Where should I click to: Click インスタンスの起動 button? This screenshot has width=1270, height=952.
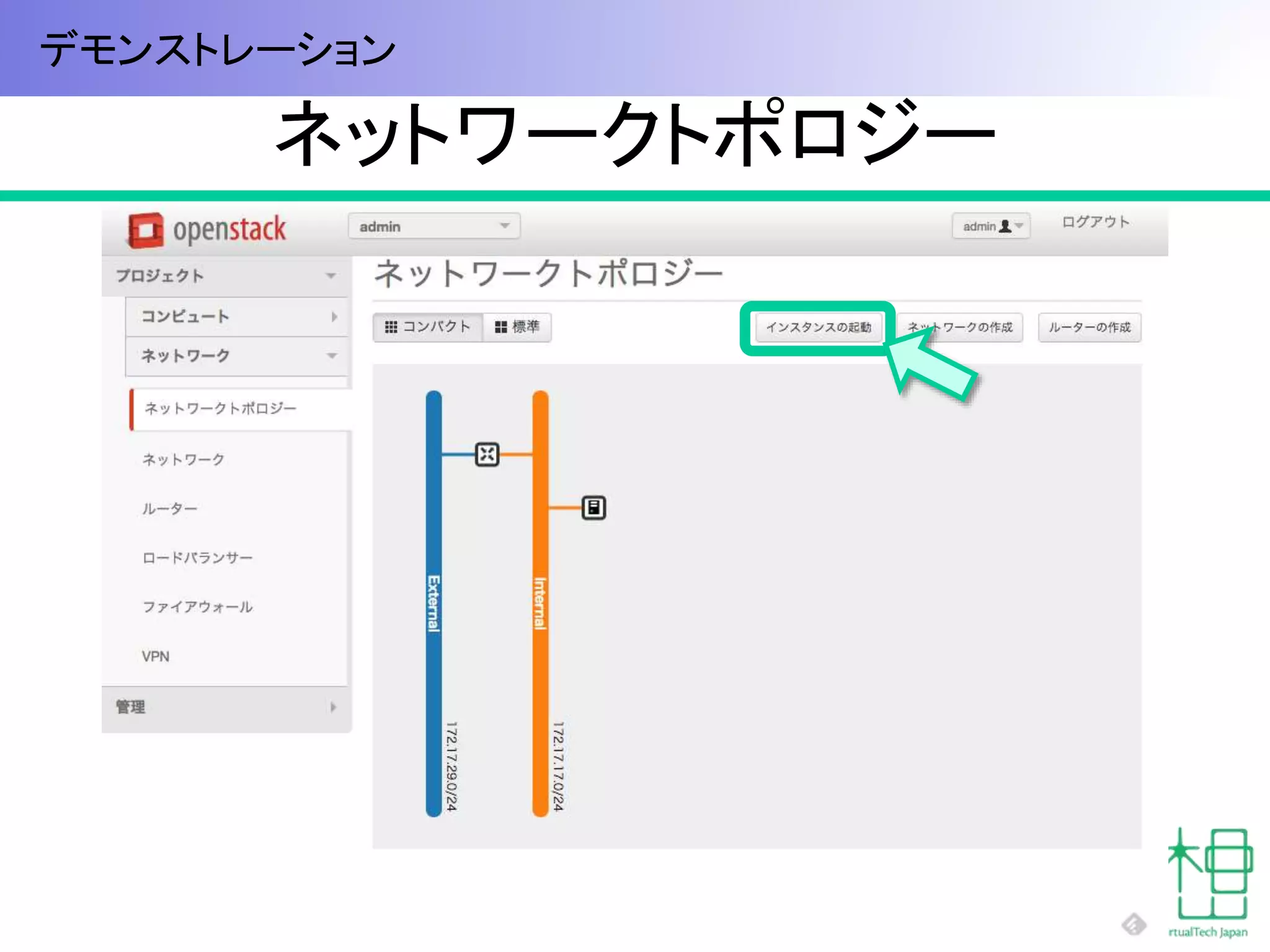pos(819,327)
